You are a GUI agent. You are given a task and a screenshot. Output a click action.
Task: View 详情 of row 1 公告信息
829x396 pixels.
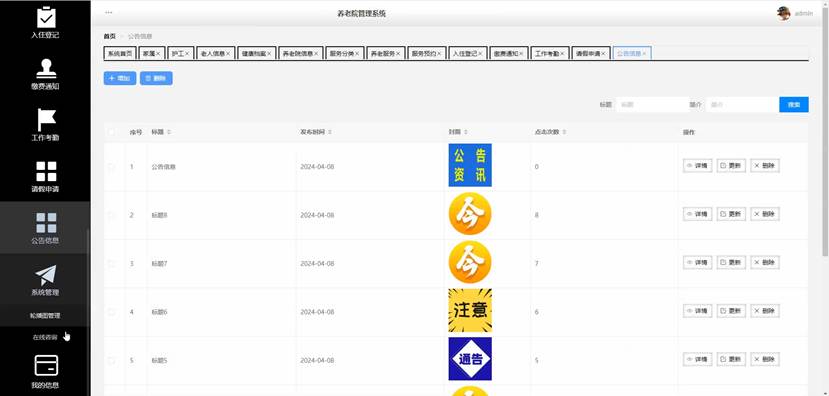coord(697,166)
